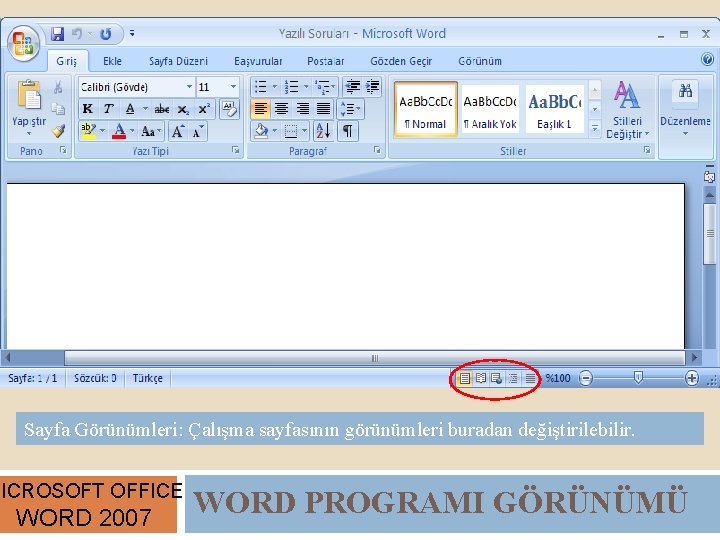Open the Gözden Geçir ribbon tab
The height and width of the screenshot is (540, 720).
pyautogui.click(x=401, y=61)
